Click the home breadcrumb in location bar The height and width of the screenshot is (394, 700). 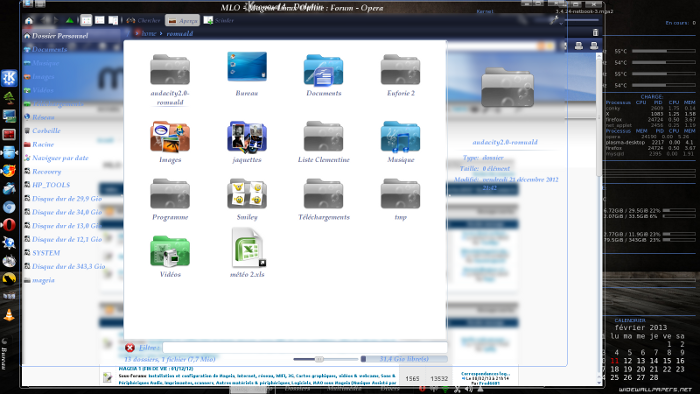coord(149,33)
